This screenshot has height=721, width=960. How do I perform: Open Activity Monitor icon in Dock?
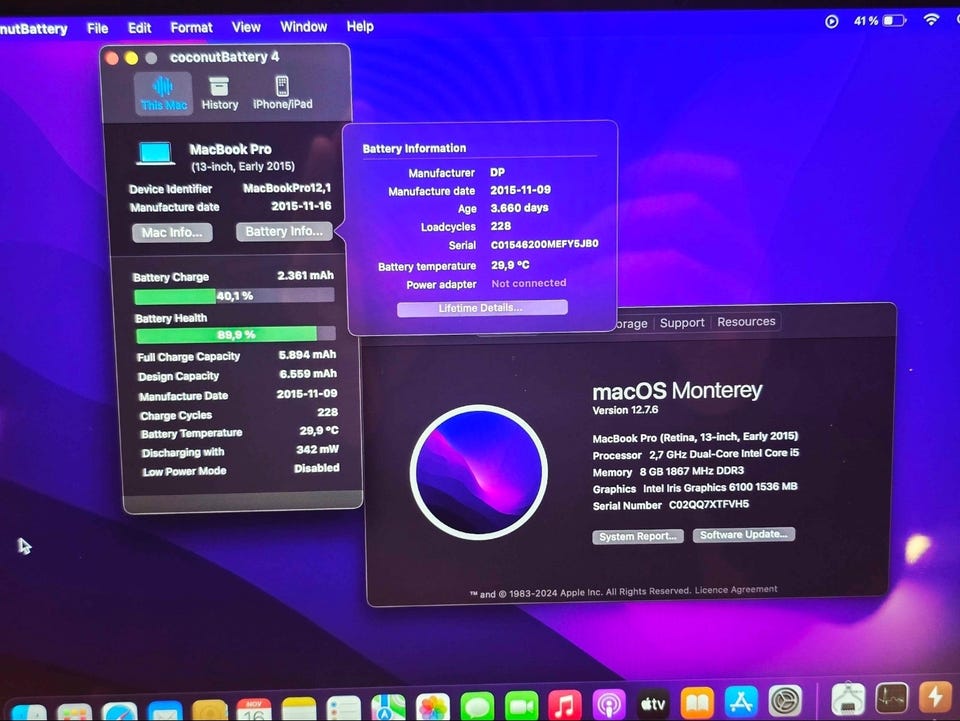pyautogui.click(x=892, y=697)
